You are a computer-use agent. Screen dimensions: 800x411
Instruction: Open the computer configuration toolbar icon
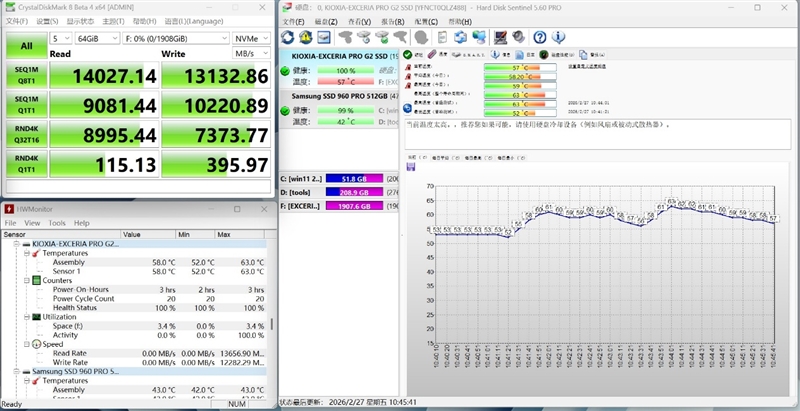point(500,37)
